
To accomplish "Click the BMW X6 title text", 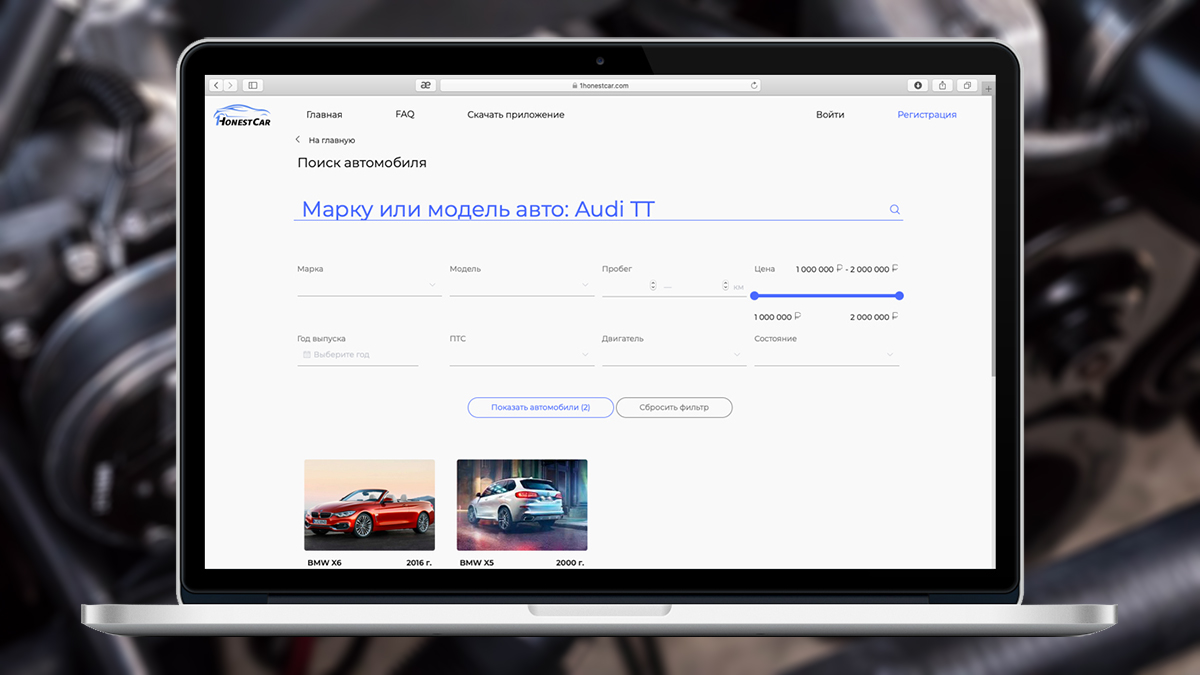I will pos(325,563).
